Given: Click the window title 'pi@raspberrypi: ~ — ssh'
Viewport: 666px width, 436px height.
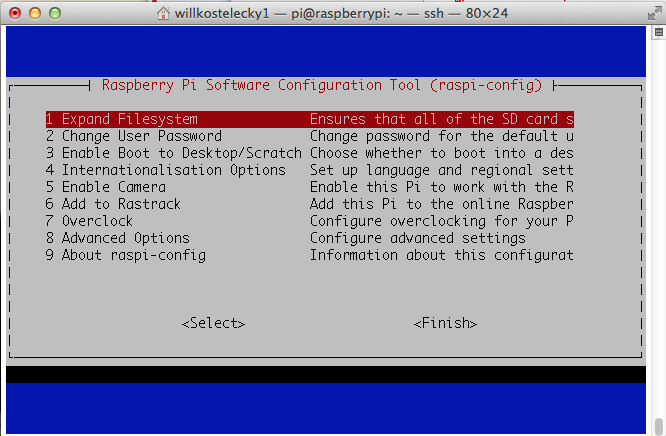Looking at the screenshot, I should coord(367,14).
